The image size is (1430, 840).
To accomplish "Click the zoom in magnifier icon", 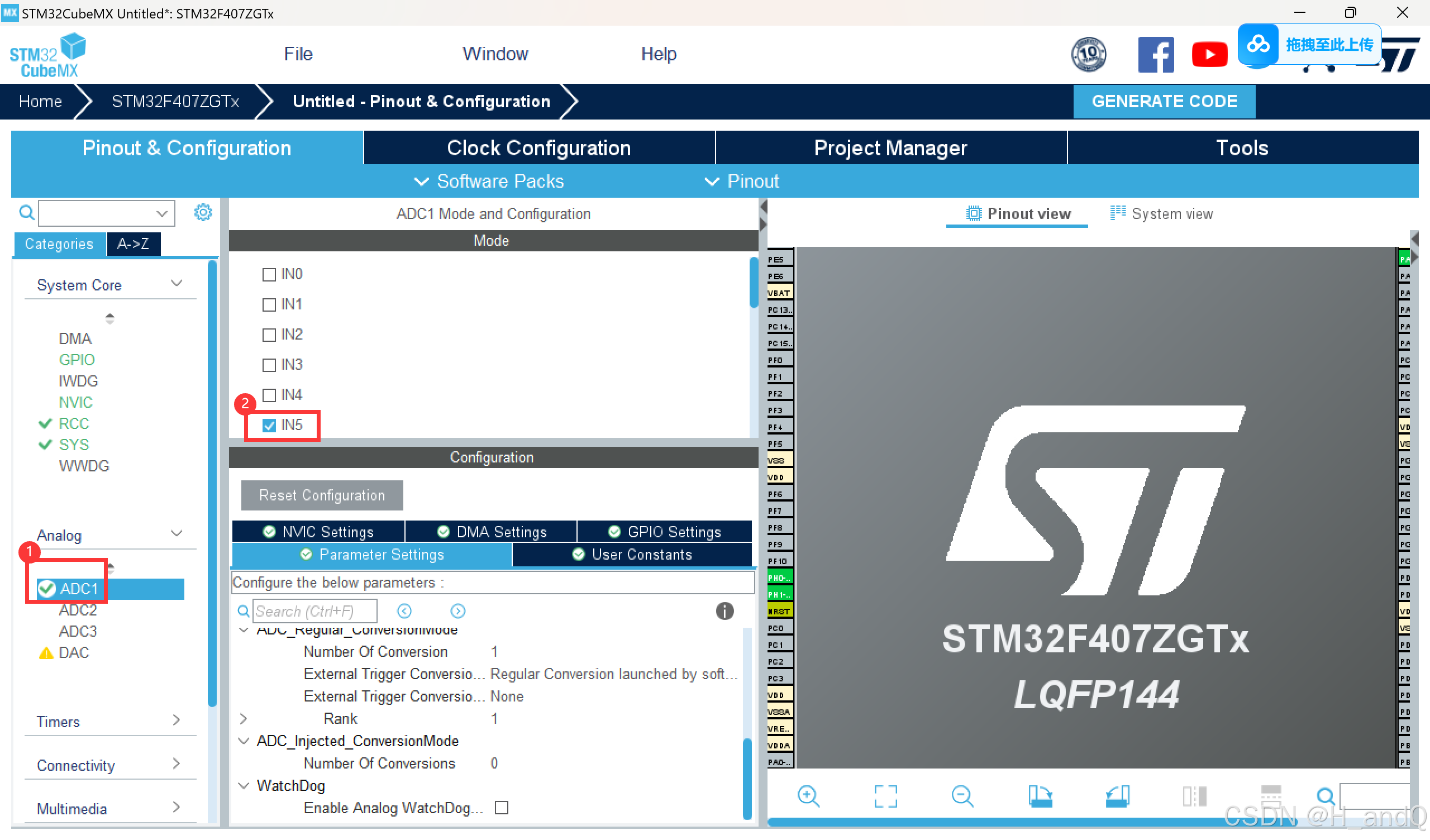I will click(808, 796).
